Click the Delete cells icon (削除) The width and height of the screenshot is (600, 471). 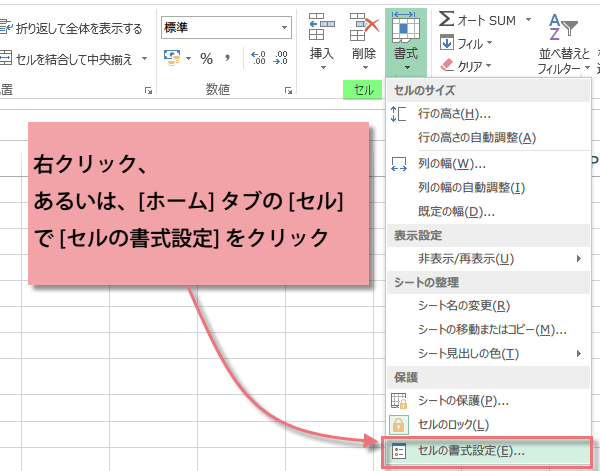click(363, 38)
